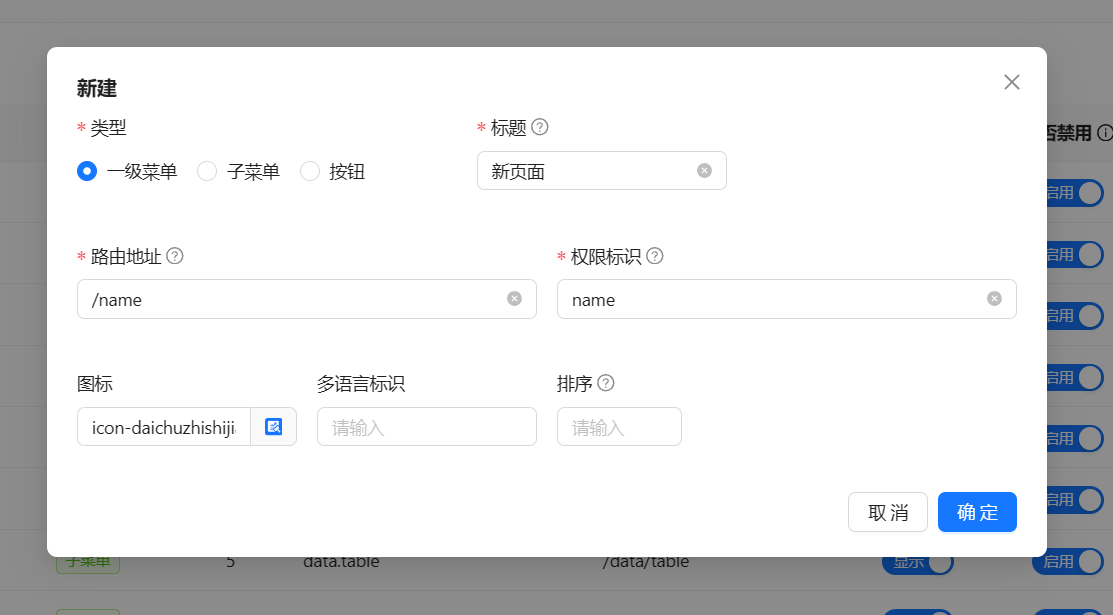Clear the 权限标识 input using clear icon
The height and width of the screenshot is (615, 1113).
994,299
